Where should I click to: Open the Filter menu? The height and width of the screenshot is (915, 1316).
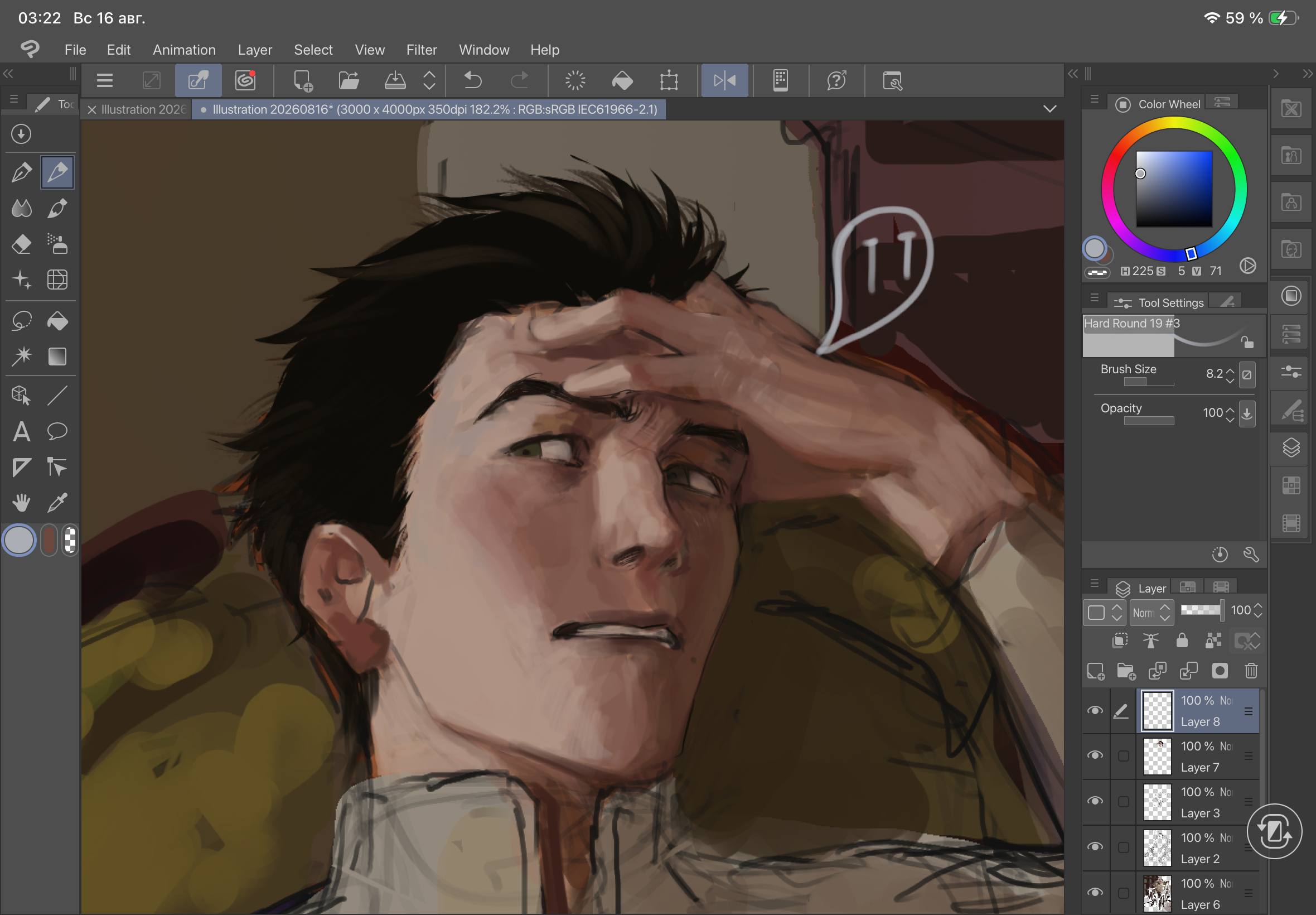(421, 50)
